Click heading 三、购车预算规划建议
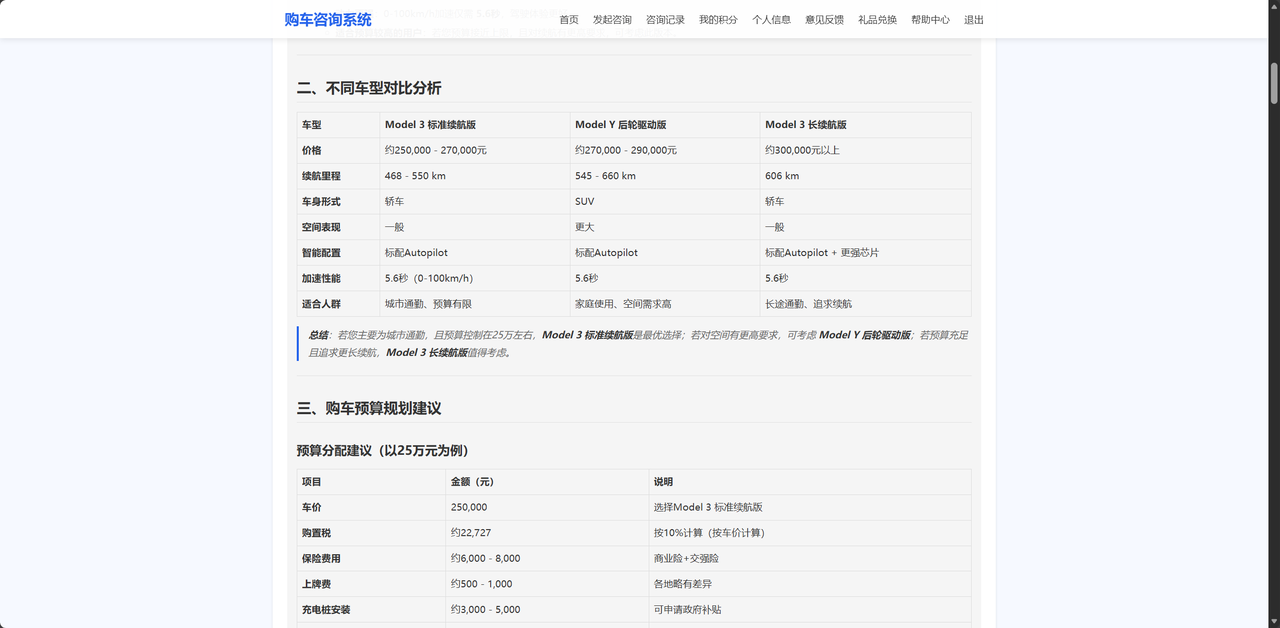This screenshot has height=628, width=1280. tap(369, 408)
